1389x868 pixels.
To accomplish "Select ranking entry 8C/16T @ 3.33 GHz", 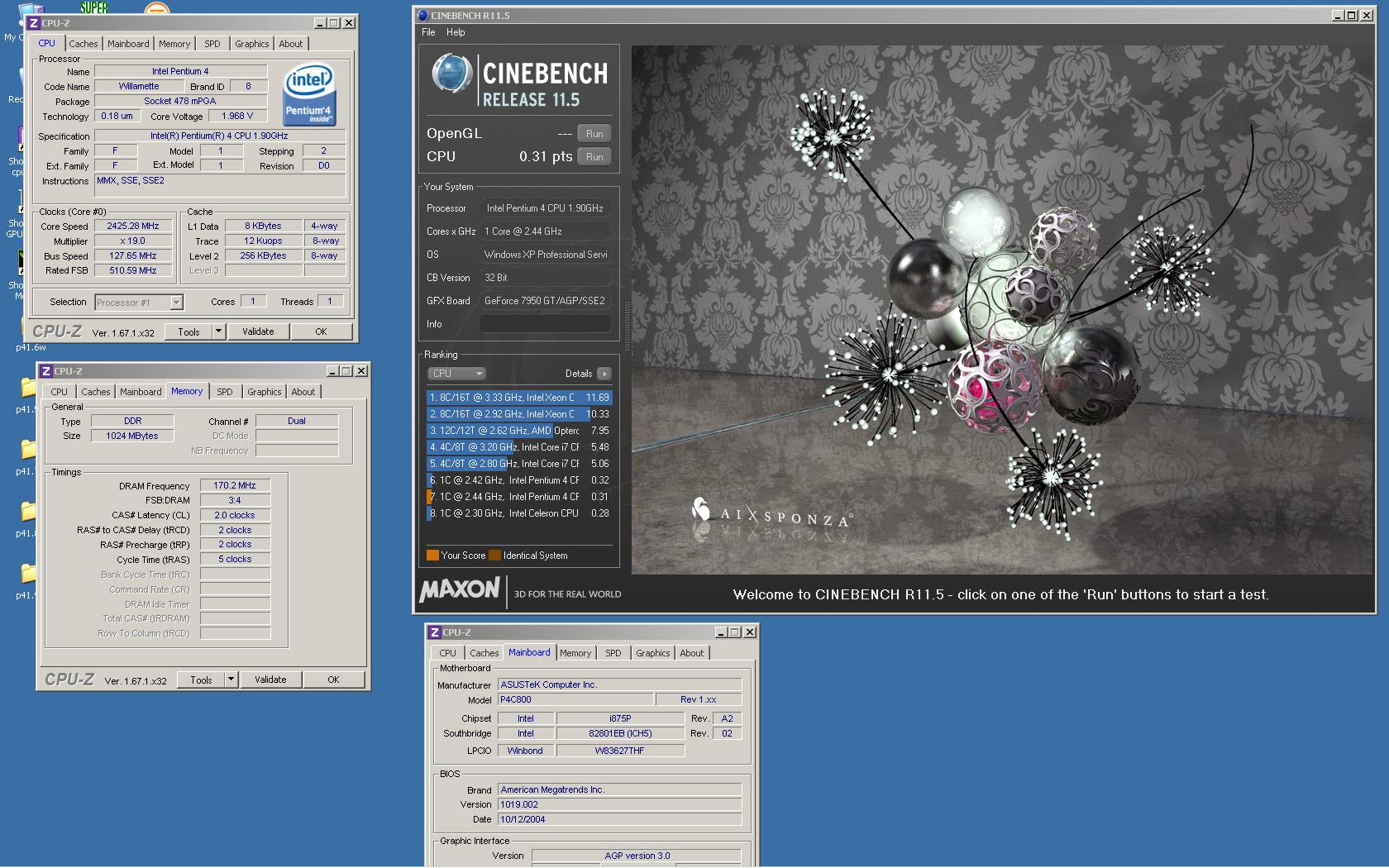I will [x=519, y=398].
